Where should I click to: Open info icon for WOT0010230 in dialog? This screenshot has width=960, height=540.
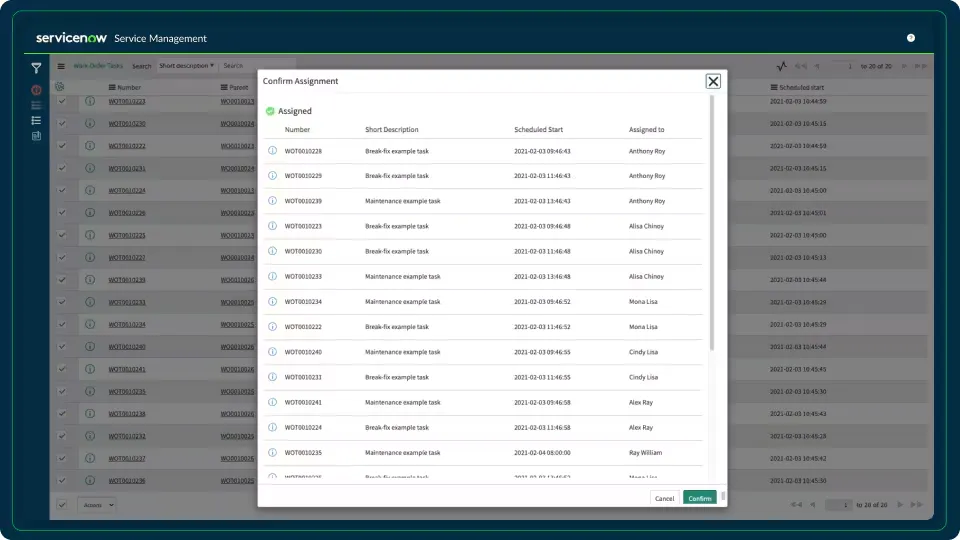[272, 251]
